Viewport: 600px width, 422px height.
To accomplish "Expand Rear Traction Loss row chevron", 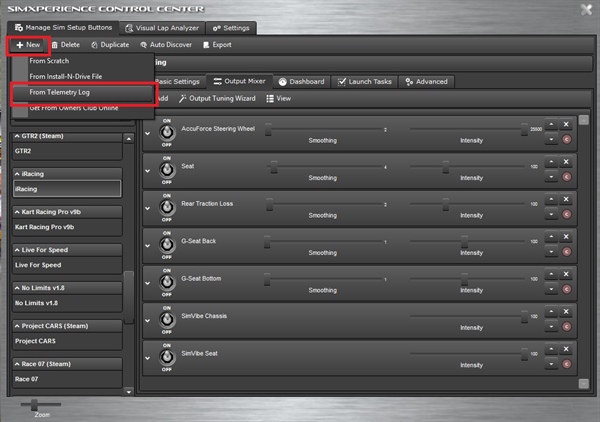I will pyautogui.click(x=148, y=209).
